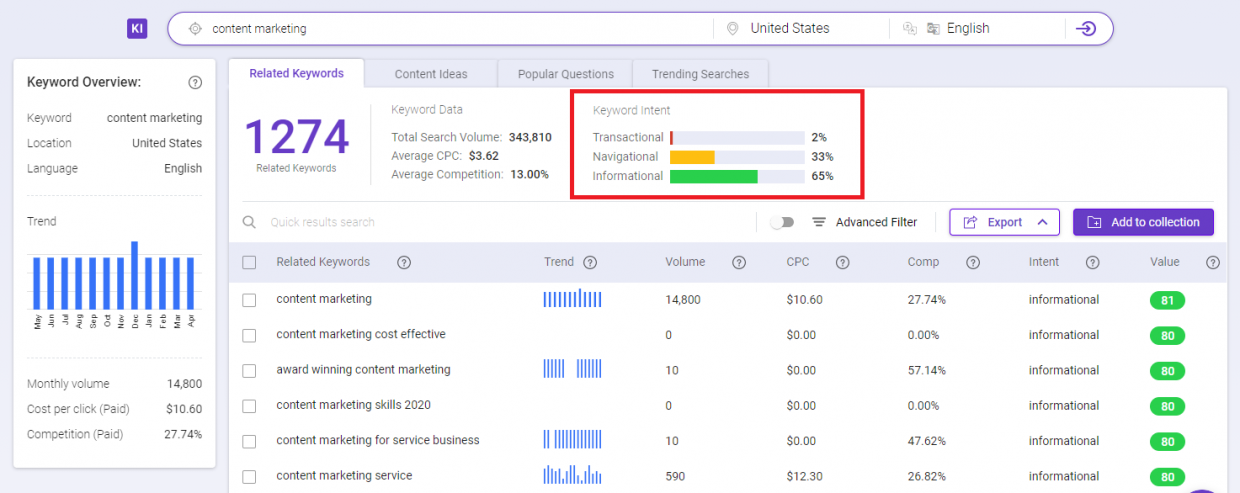Viewport: 1240px width, 493px height.
Task: Open the English language selector
Action: pos(968,29)
